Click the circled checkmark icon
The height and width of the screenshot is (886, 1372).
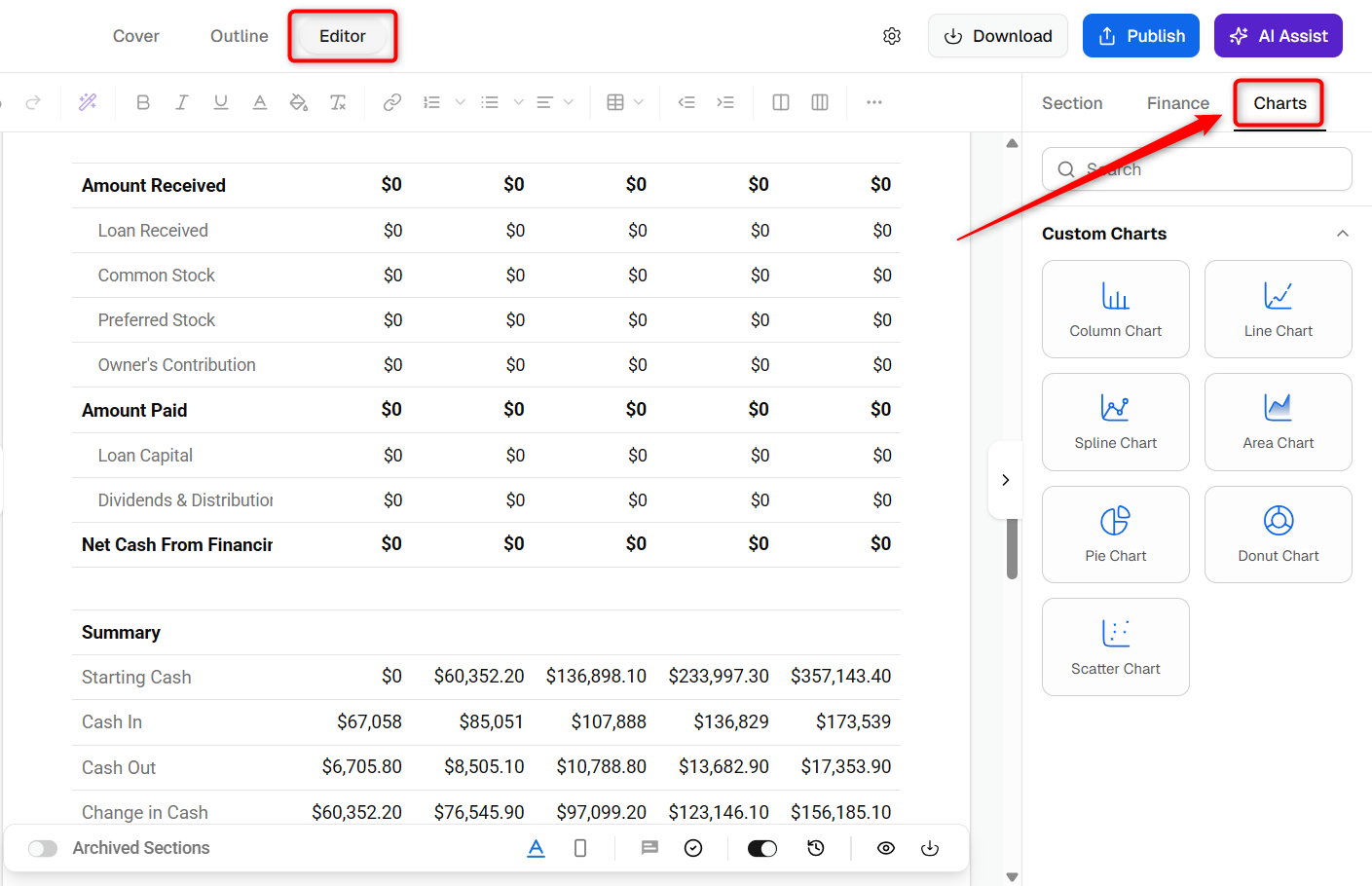pos(693,848)
